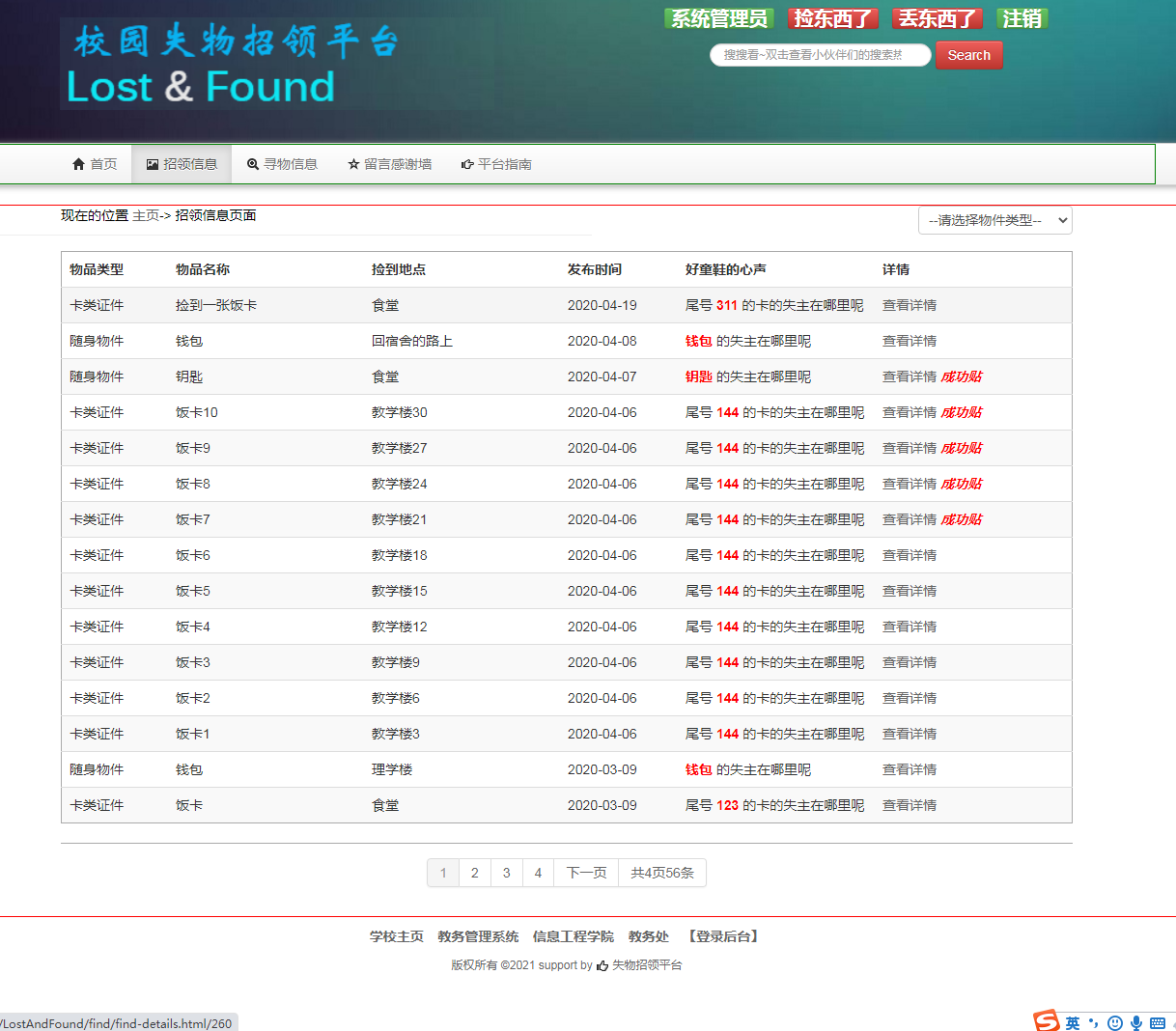Viewport: 1176px width, 1031px height.
Task: Open the soft keyboard icon in IME bar
Action: click(x=1158, y=1023)
